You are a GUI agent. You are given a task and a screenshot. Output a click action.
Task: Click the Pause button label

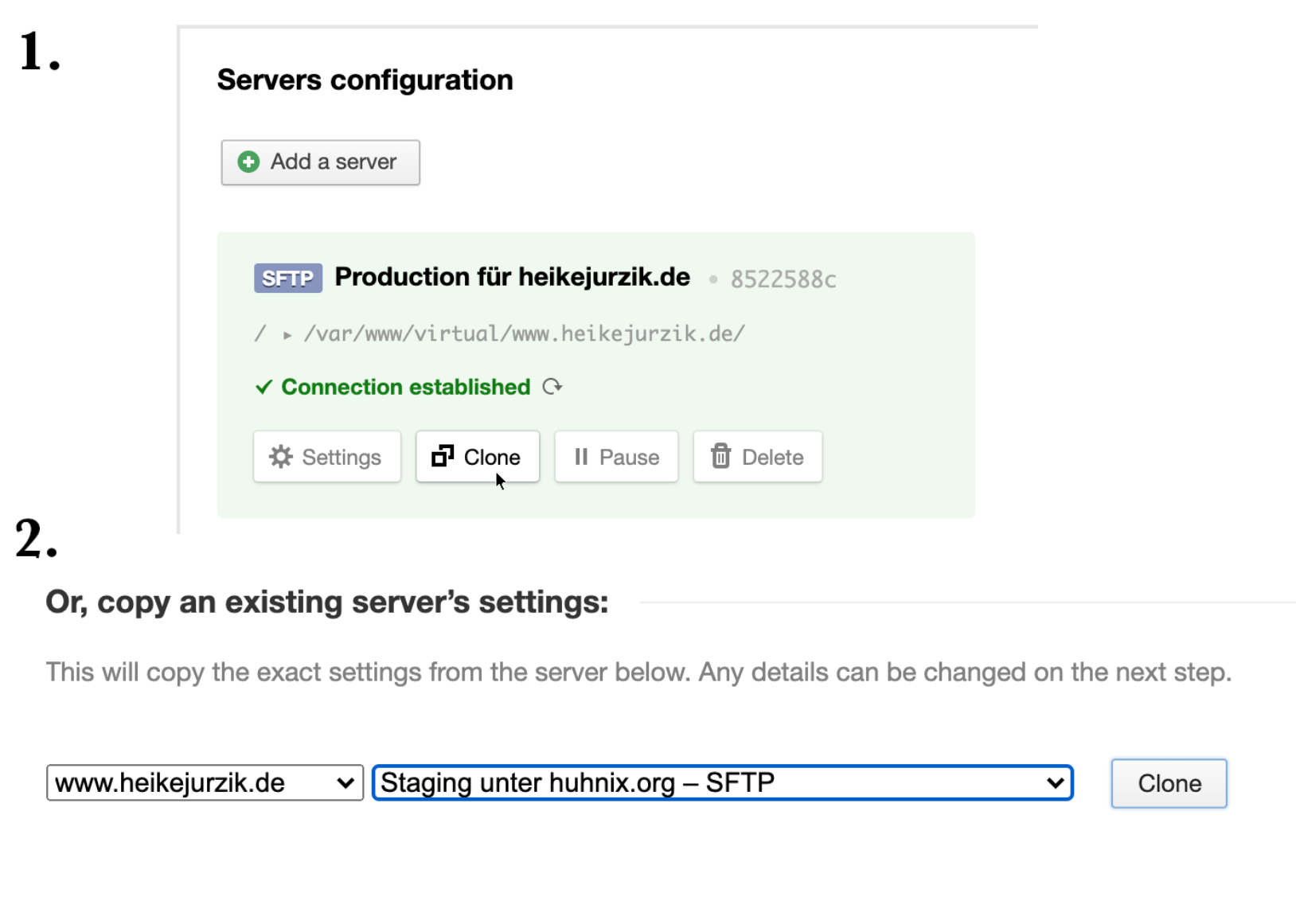click(x=628, y=456)
